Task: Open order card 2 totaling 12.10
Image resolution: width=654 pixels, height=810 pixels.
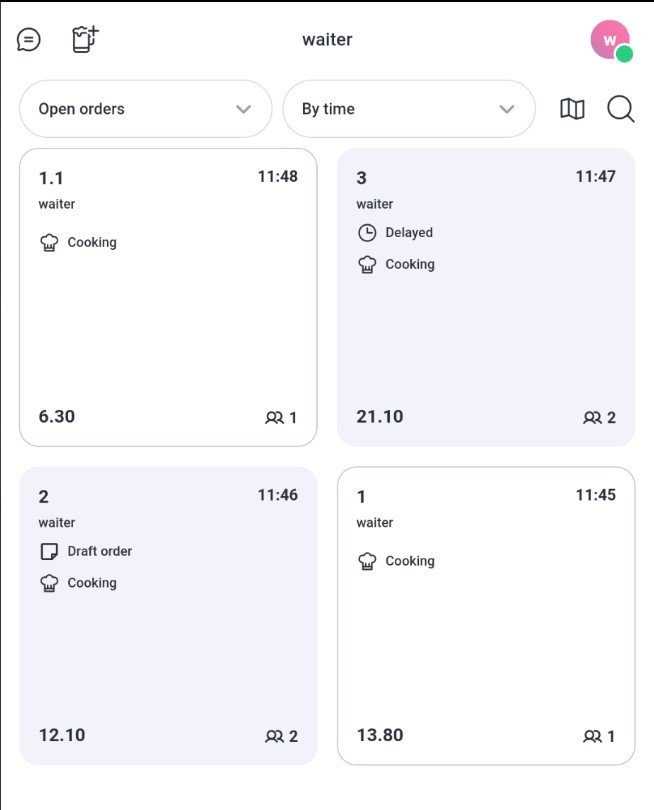Action: coord(168,616)
